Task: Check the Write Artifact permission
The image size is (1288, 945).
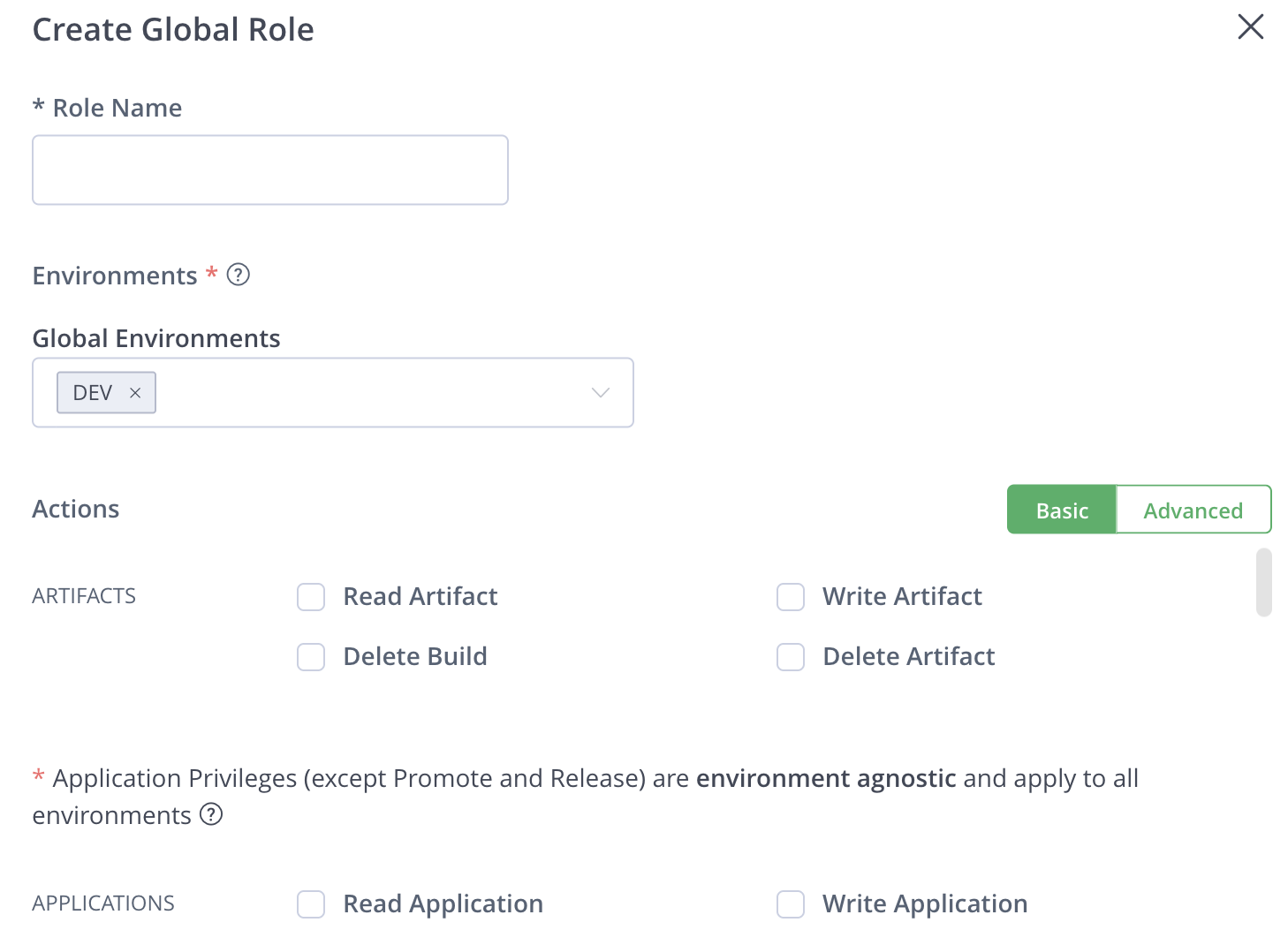Action: coord(791,597)
